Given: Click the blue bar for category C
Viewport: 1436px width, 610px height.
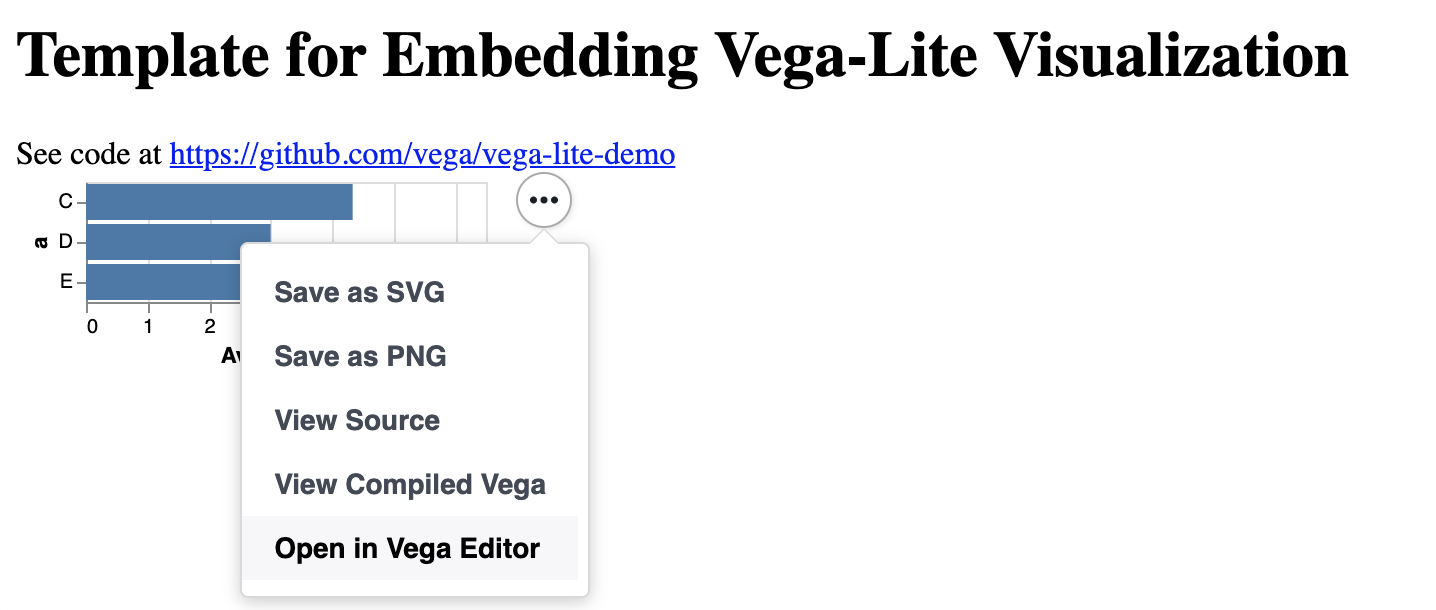Looking at the screenshot, I should pos(220,202).
